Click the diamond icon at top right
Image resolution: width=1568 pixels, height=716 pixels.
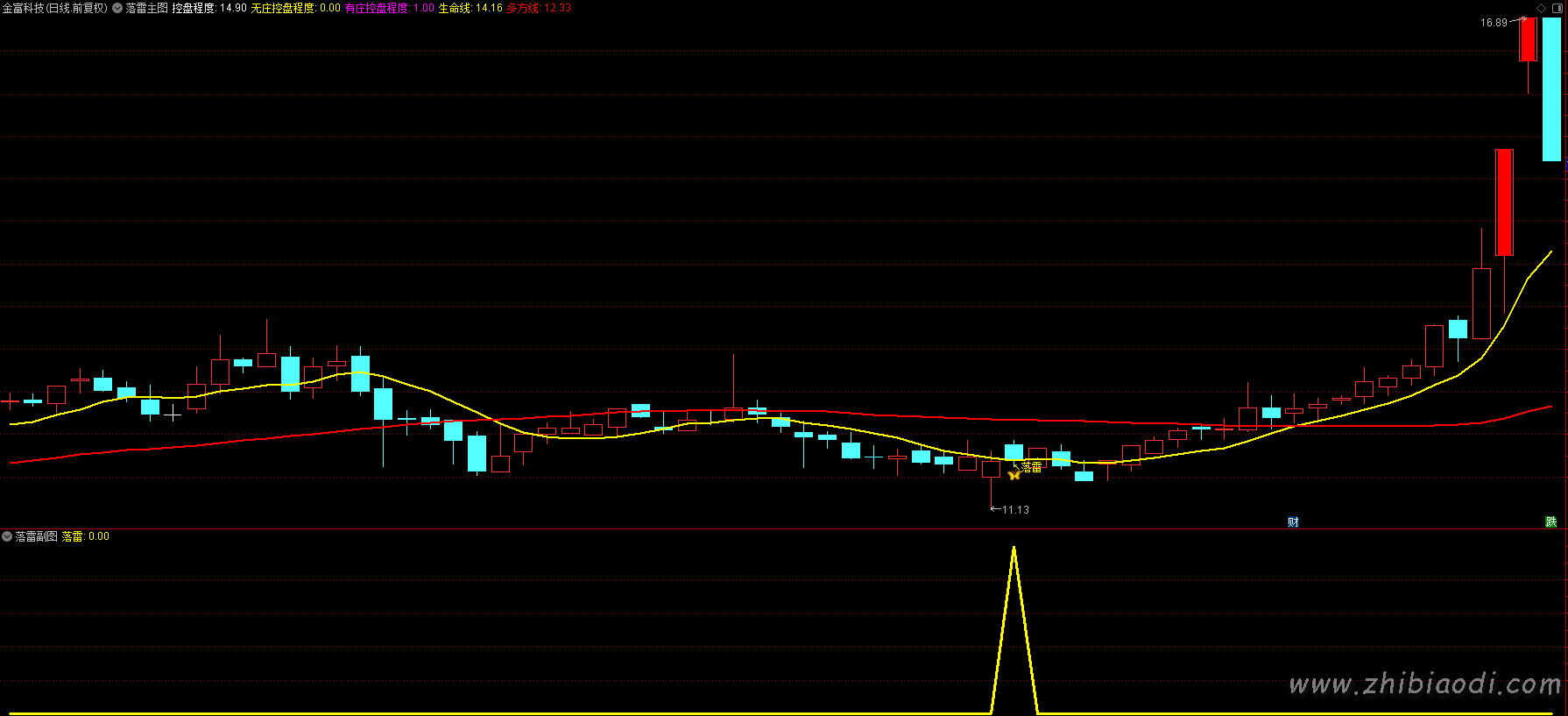click(1541, 8)
